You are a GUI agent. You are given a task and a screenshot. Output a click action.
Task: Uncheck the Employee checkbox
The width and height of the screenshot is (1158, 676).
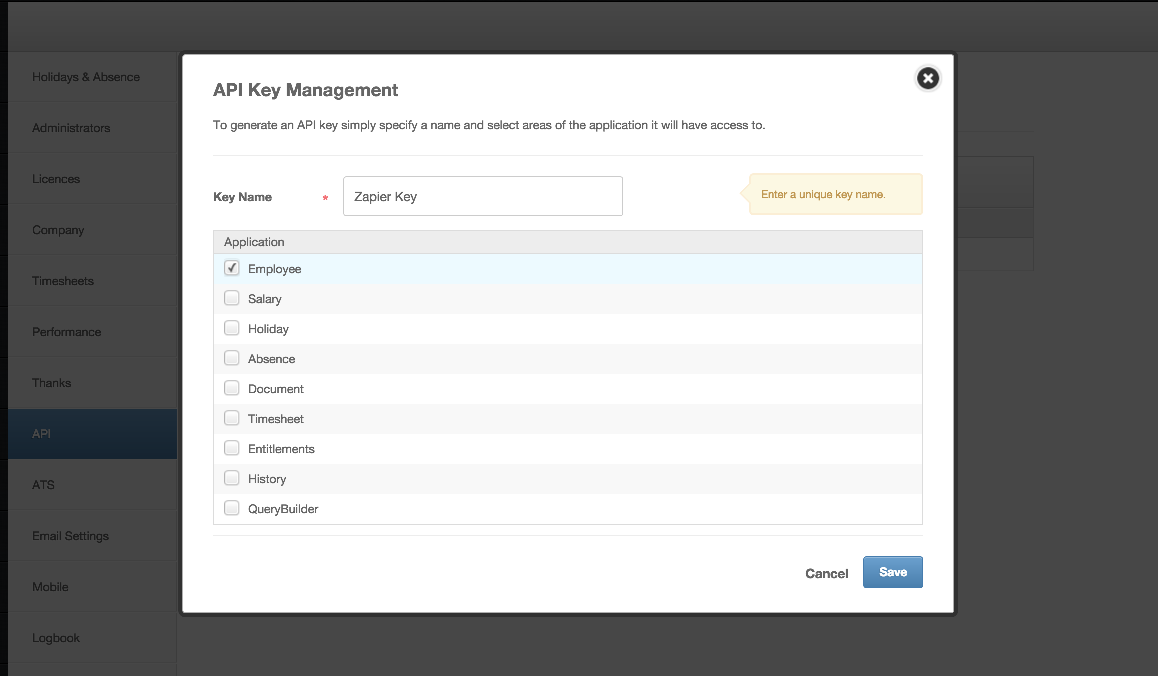point(232,268)
